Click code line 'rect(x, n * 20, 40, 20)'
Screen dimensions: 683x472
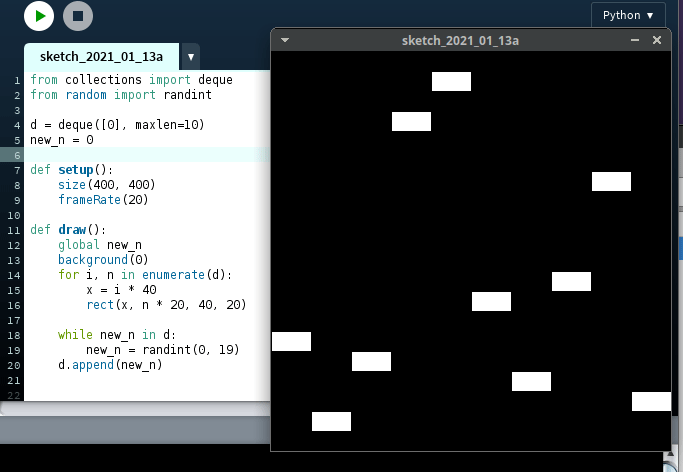pyautogui.click(x=166, y=304)
